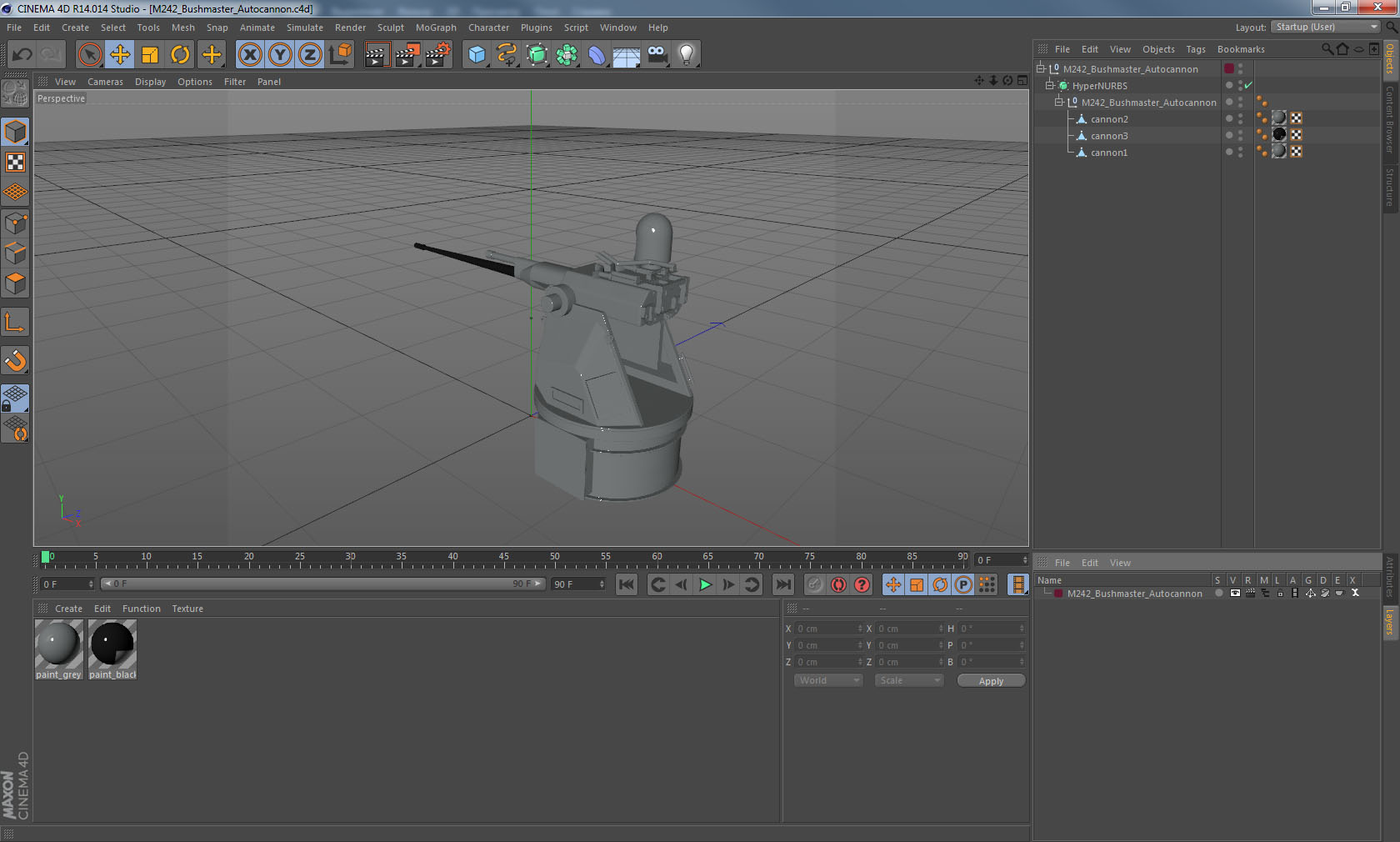Screen dimensions: 1400x842
Task: Open the Mesh menu
Action: tap(183, 28)
